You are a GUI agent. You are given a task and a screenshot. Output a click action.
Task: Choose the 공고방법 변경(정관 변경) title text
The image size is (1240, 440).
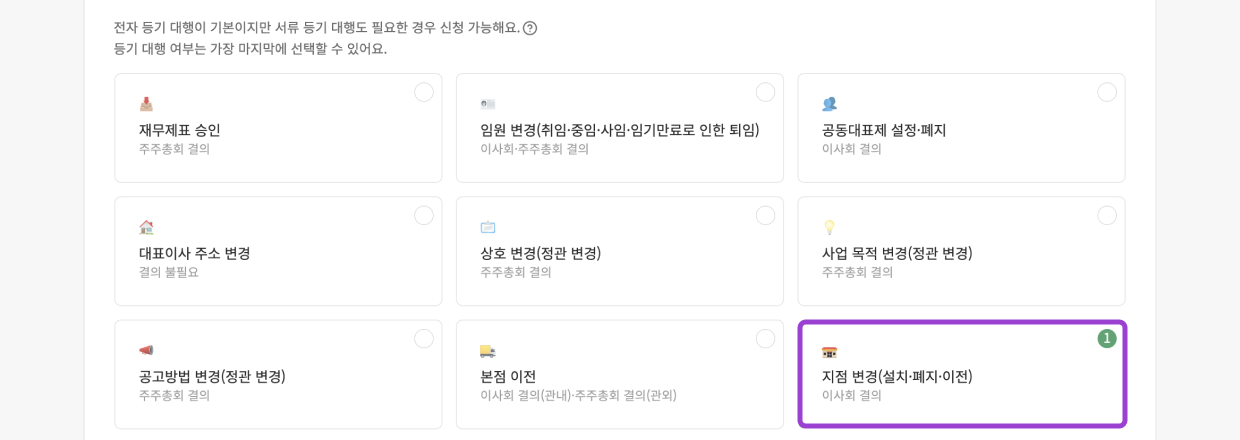212,376
